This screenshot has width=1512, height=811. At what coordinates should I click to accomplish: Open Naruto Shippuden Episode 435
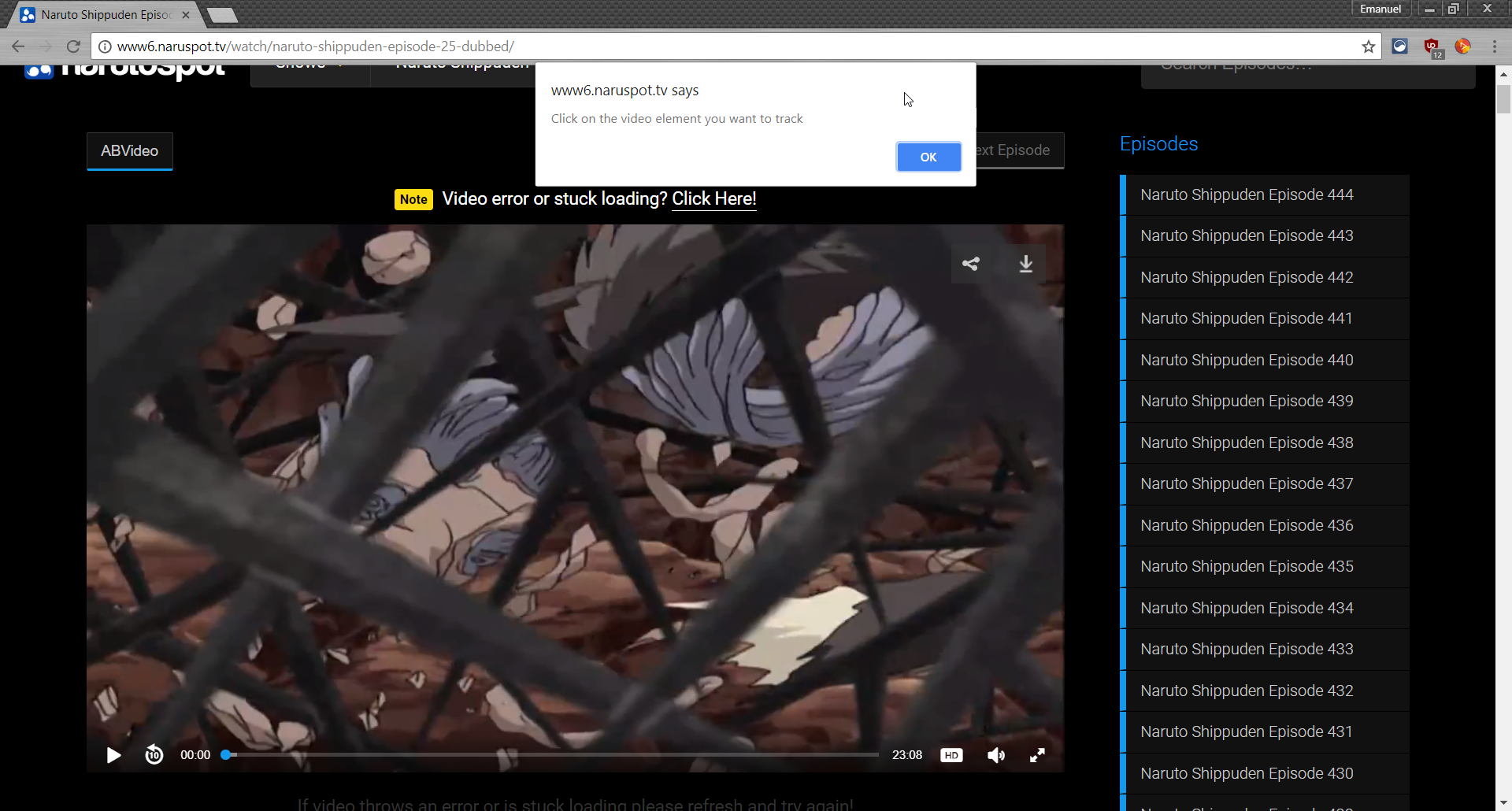tap(1264, 566)
